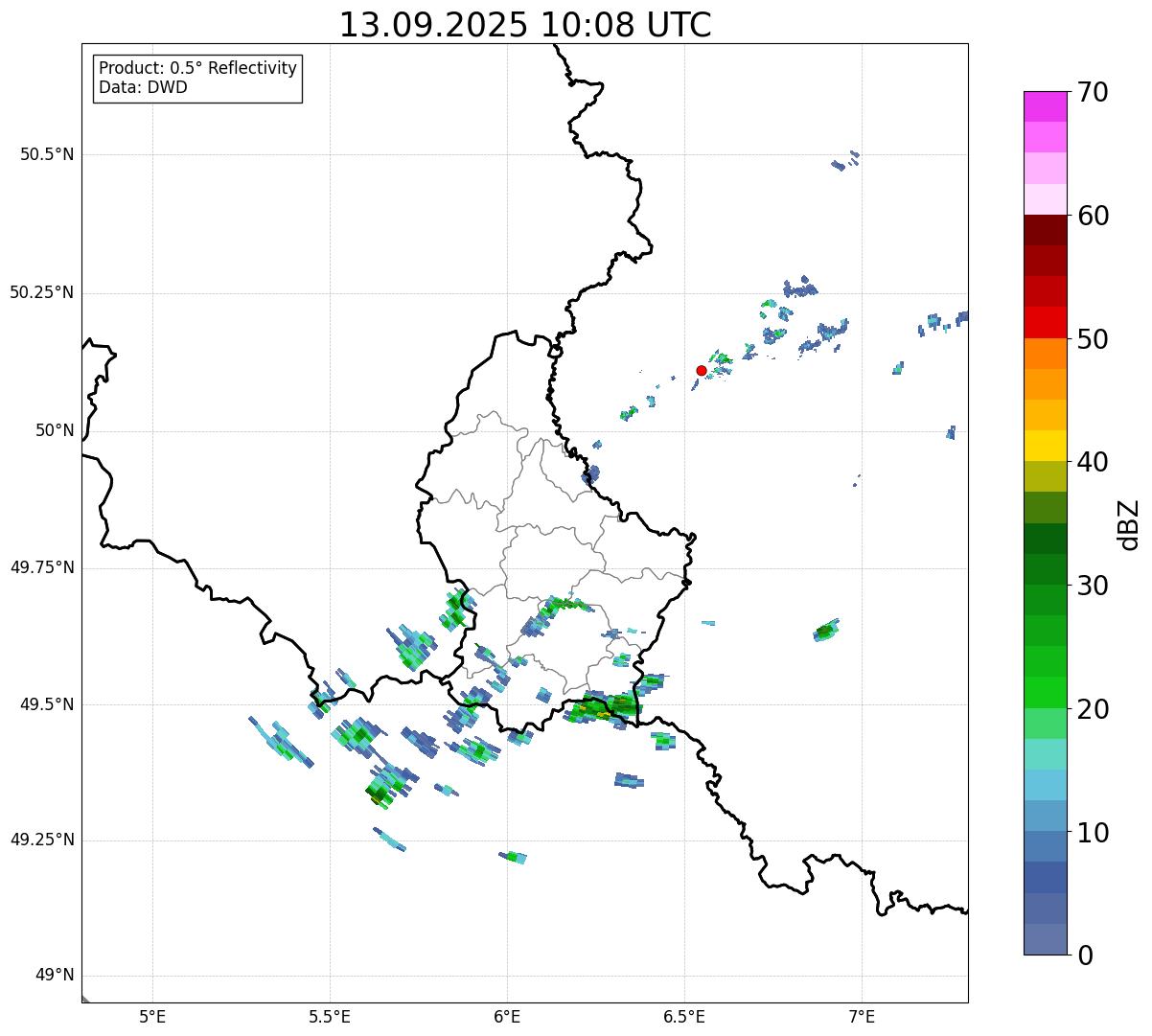The height and width of the screenshot is (1036, 1152).
Task: Choose the bright green colorbar segment at 20
Action: point(1045,692)
